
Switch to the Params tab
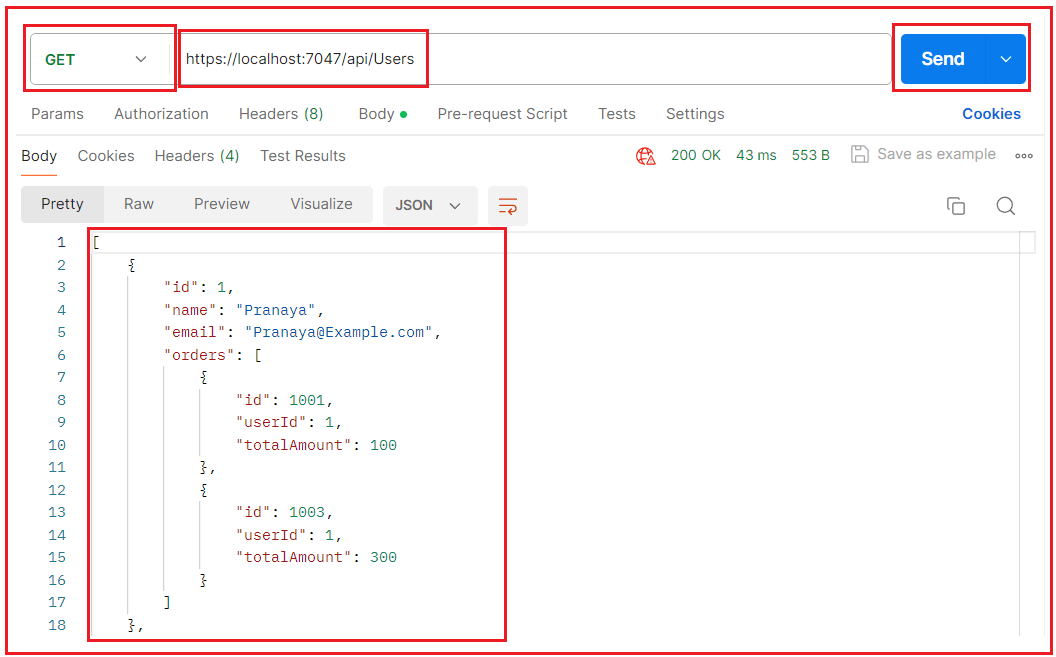[57, 114]
